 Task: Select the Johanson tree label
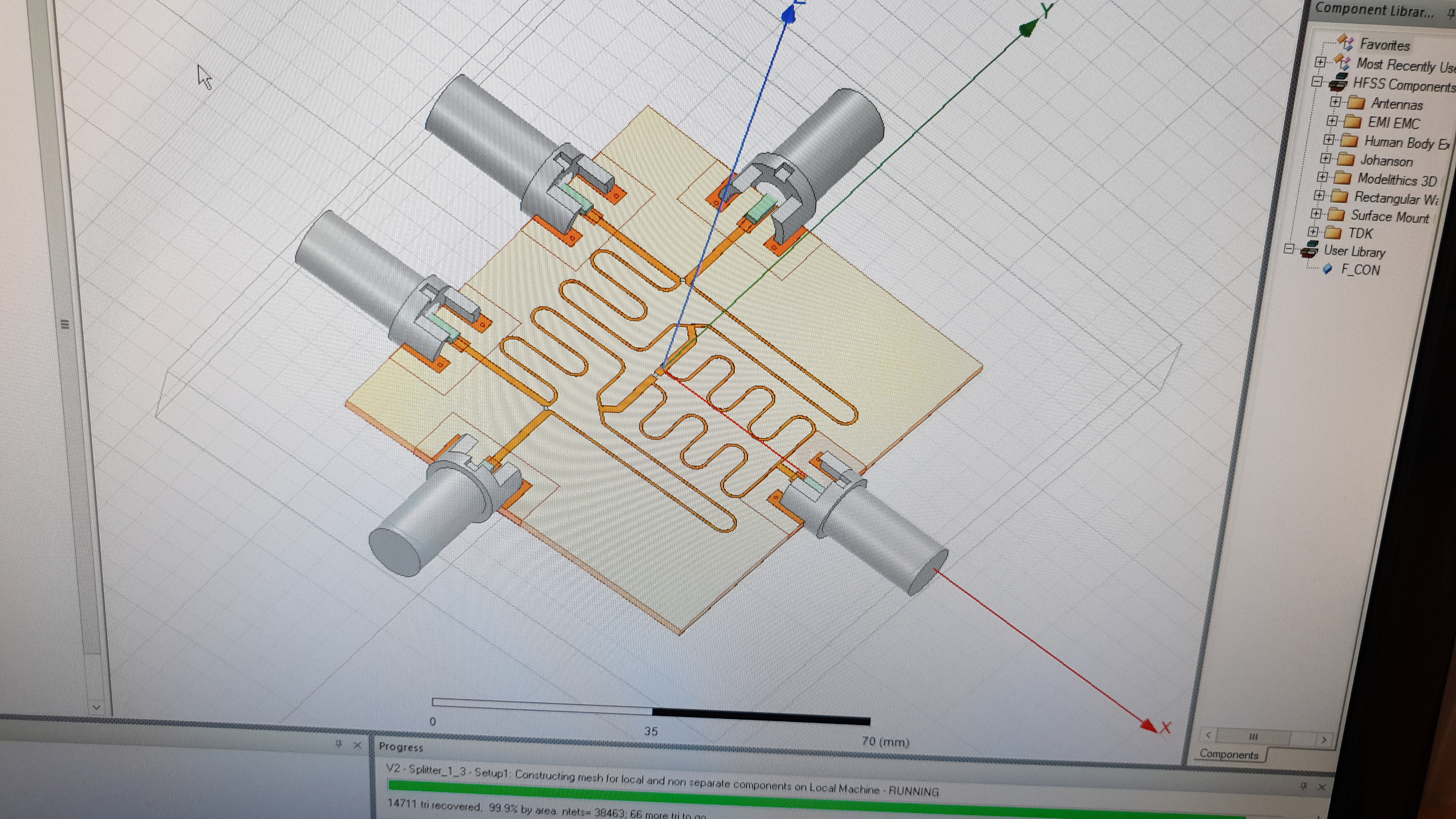pyautogui.click(x=1386, y=161)
